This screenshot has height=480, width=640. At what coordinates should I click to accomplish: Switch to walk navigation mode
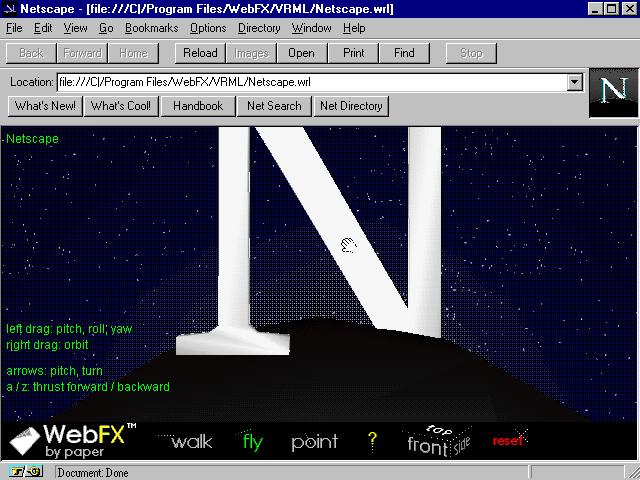[191, 442]
